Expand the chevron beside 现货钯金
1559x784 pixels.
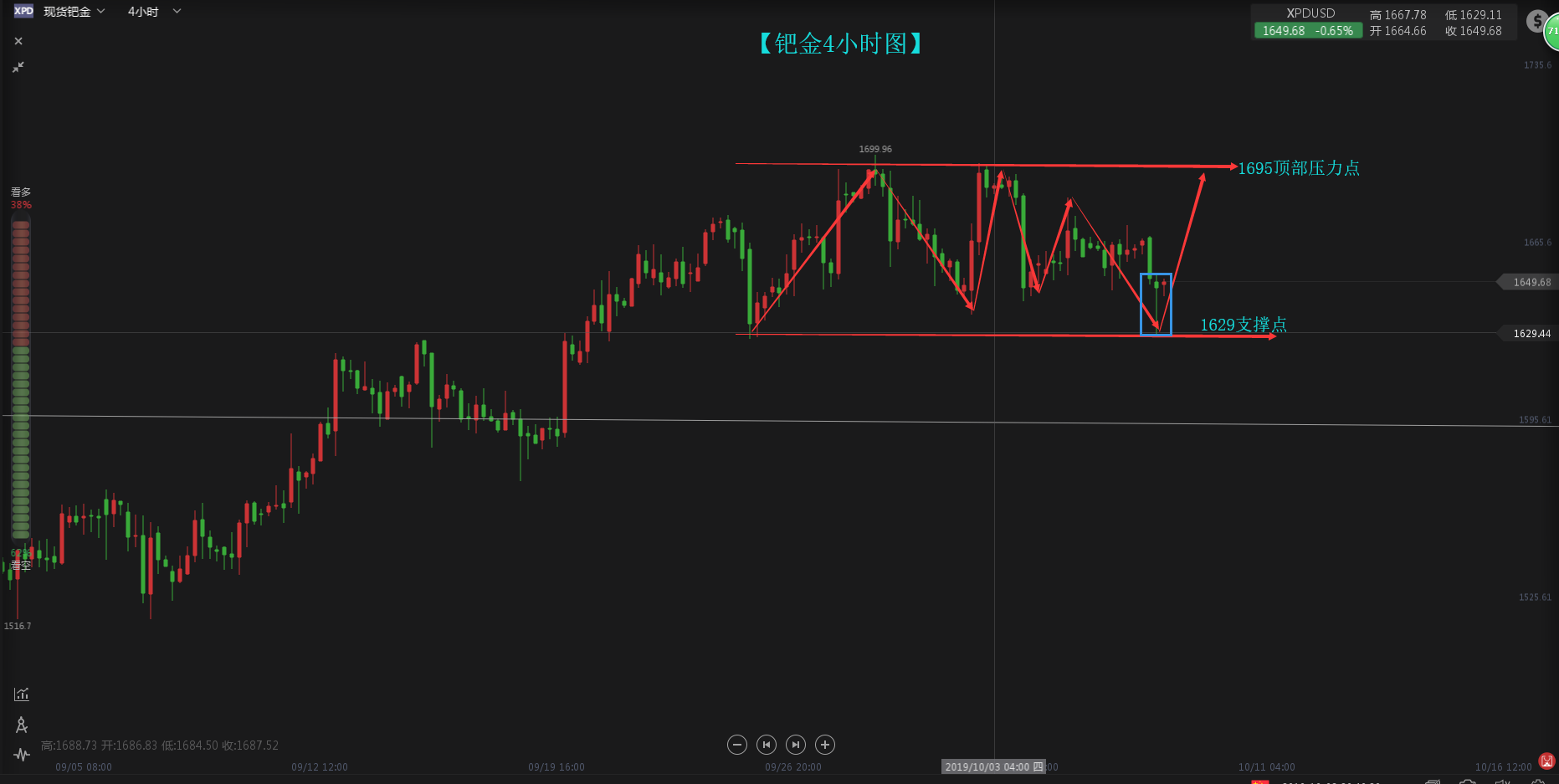101,11
